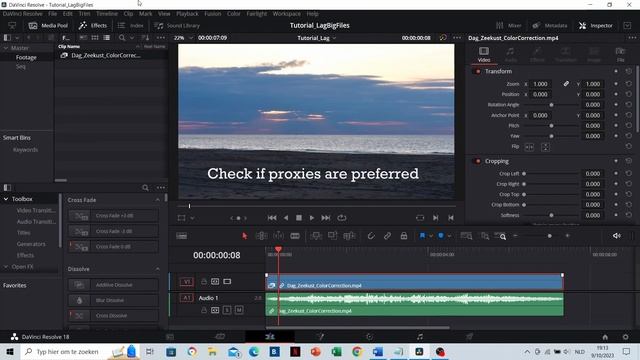Adjust the Rotation Angle slider
This screenshot has height=360, width=640.
pyautogui.click(x=551, y=105)
